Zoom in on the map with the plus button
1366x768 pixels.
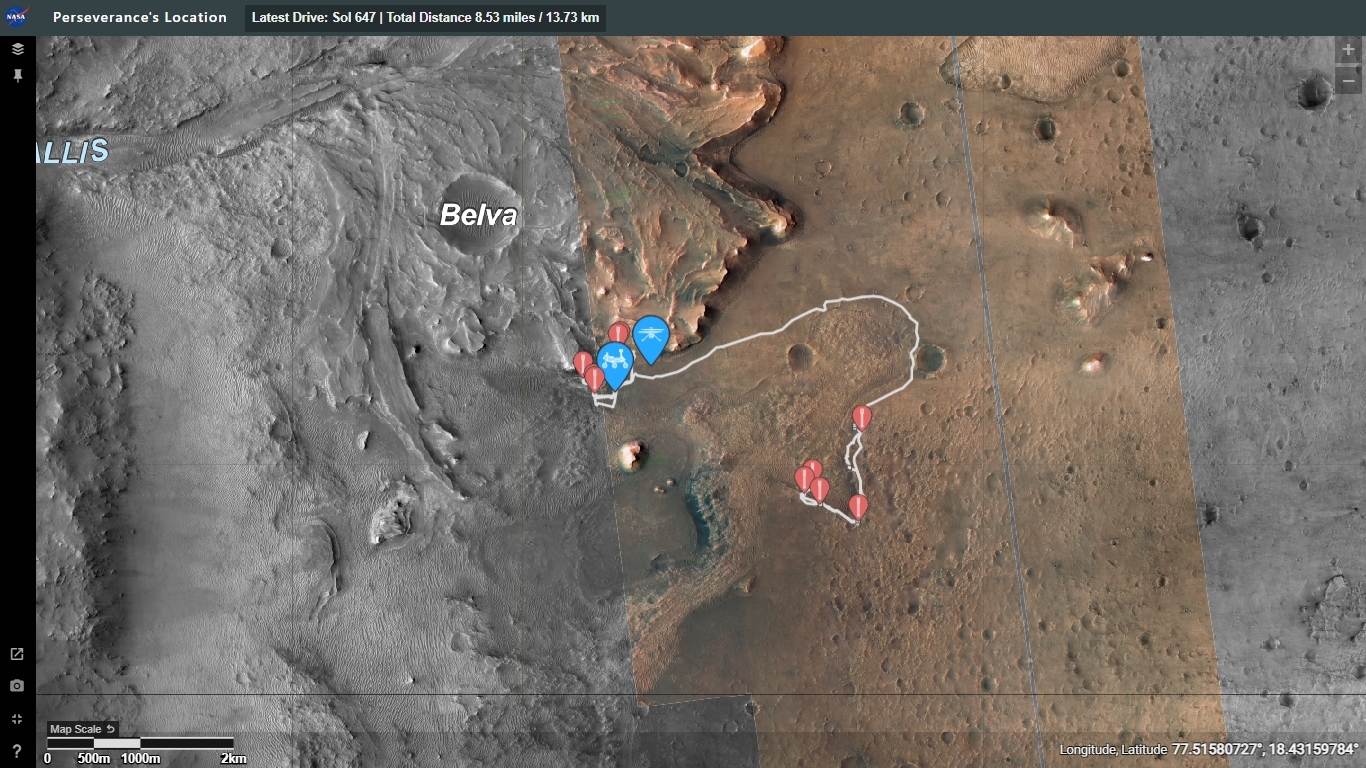(1349, 50)
